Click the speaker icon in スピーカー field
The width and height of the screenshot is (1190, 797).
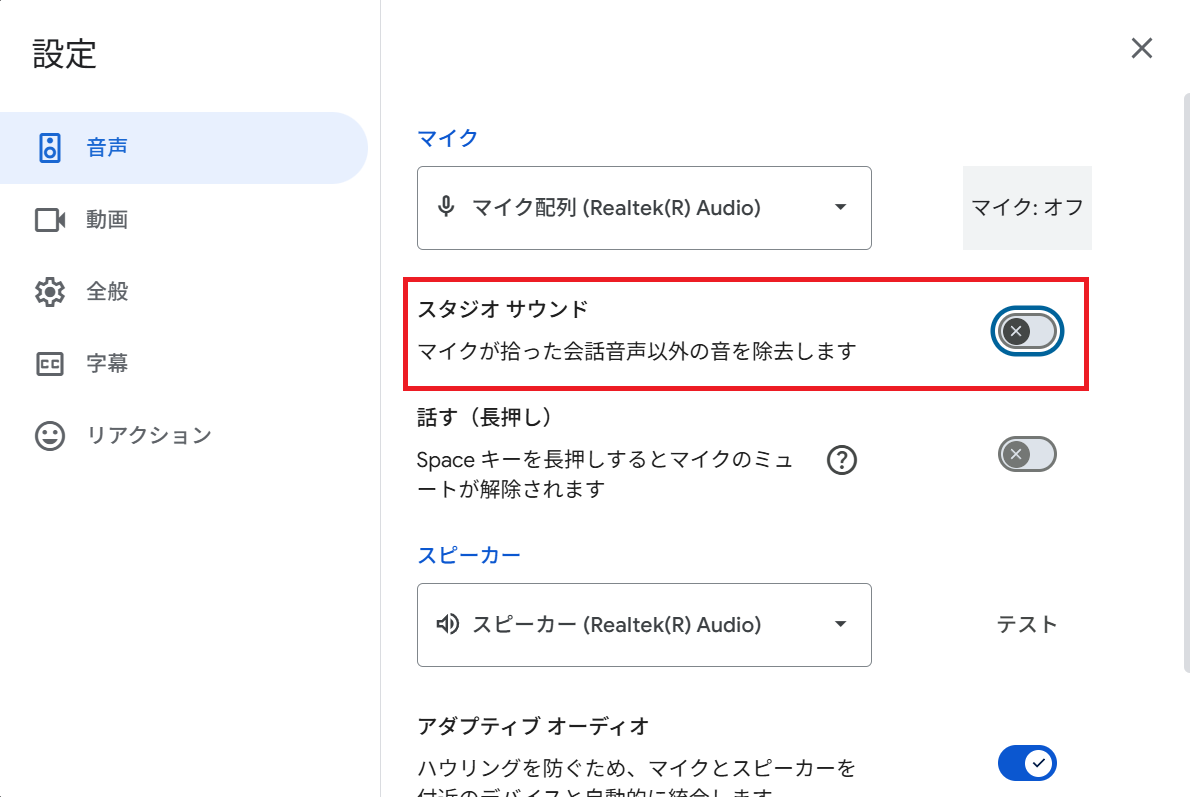click(447, 625)
